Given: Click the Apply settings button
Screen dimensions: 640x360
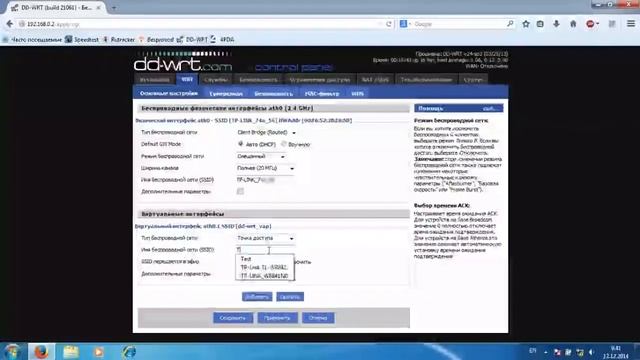Looking at the screenshot, I should pyautogui.click(x=277, y=318).
